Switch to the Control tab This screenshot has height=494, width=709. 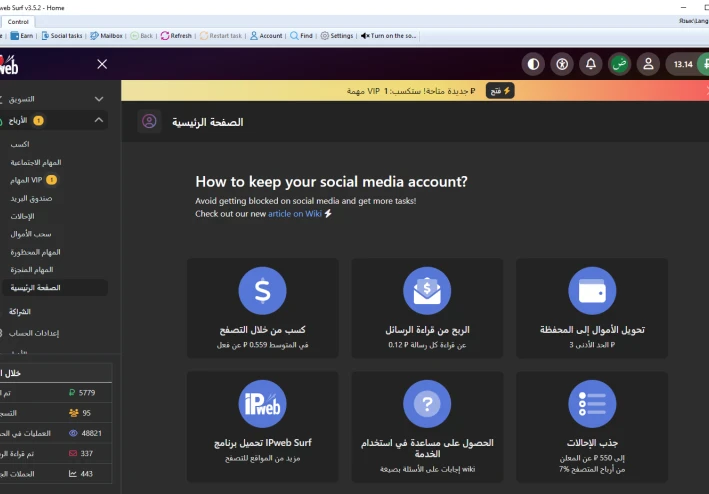coord(18,22)
